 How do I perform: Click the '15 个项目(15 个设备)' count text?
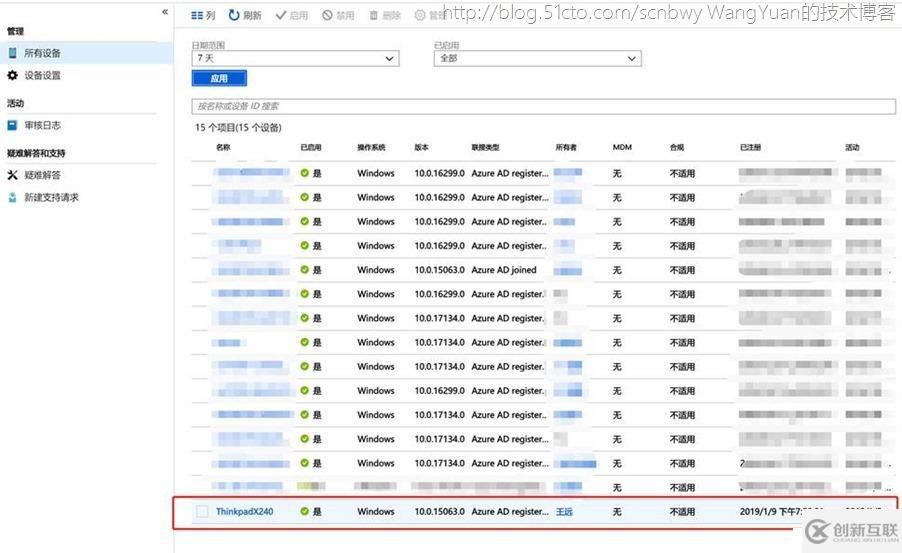(x=238, y=127)
